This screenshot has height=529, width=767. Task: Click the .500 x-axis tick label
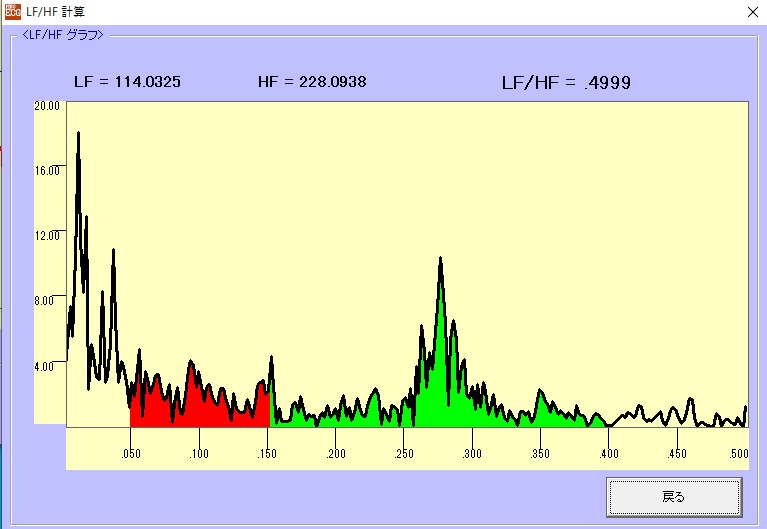click(x=739, y=454)
